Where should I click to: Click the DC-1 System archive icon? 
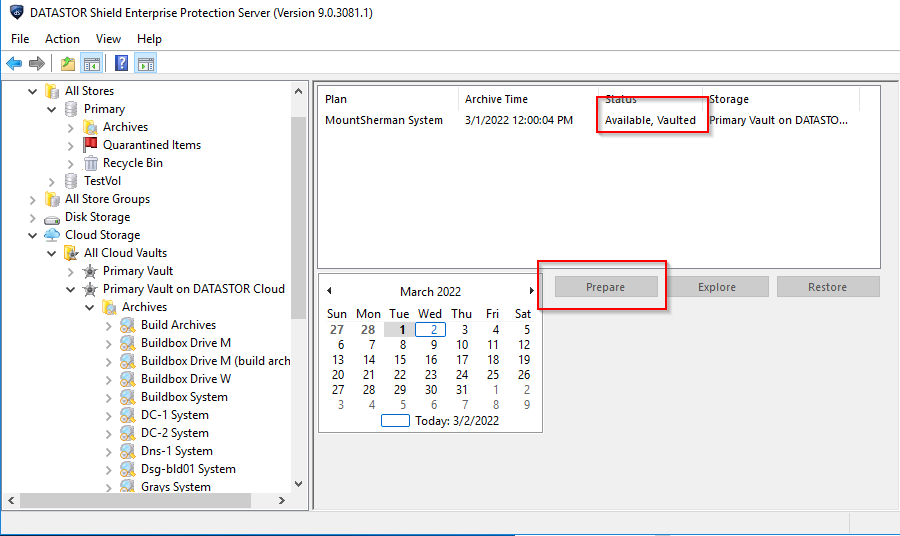pyautogui.click(x=127, y=415)
